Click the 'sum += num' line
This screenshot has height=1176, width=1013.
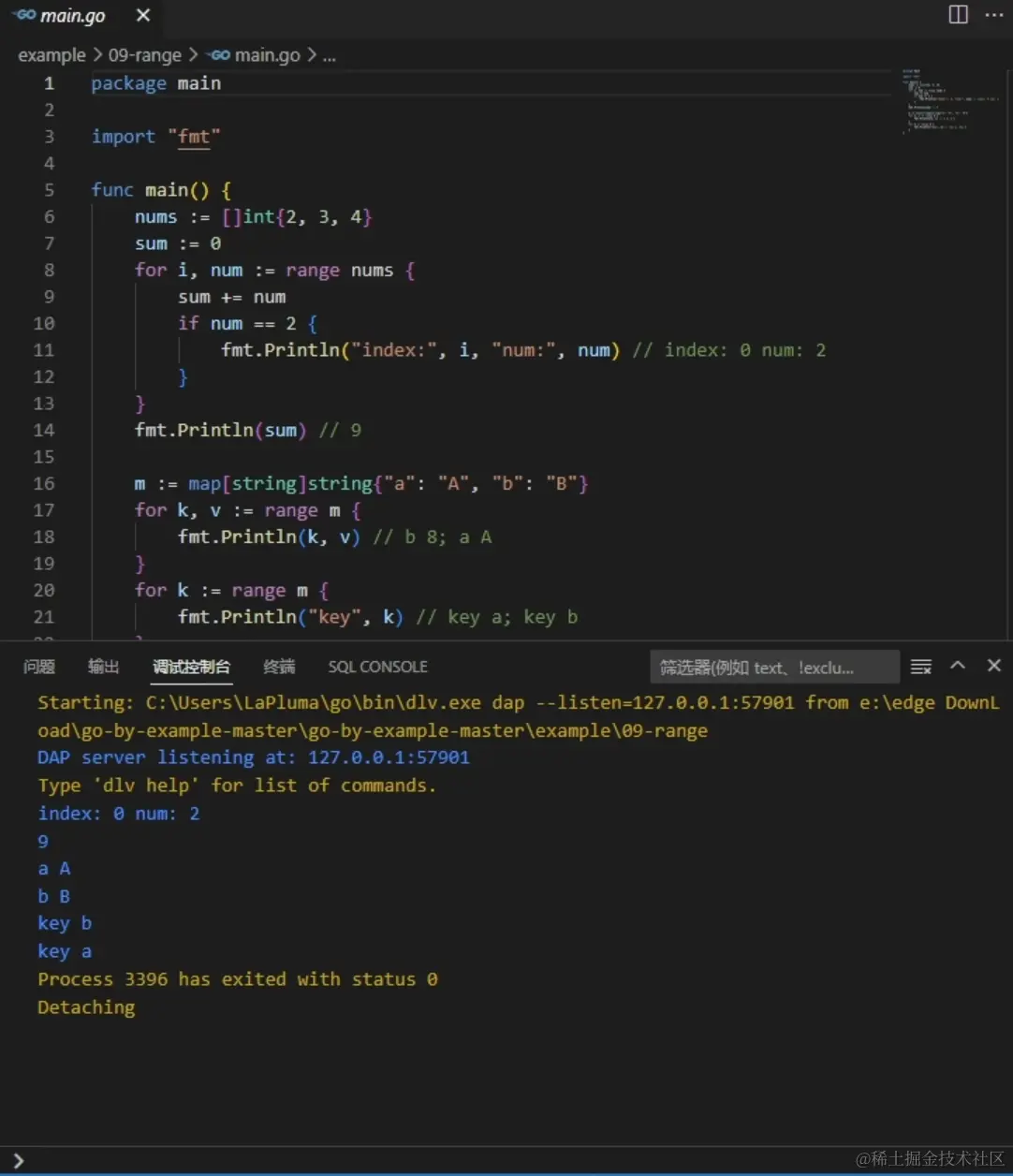point(232,297)
